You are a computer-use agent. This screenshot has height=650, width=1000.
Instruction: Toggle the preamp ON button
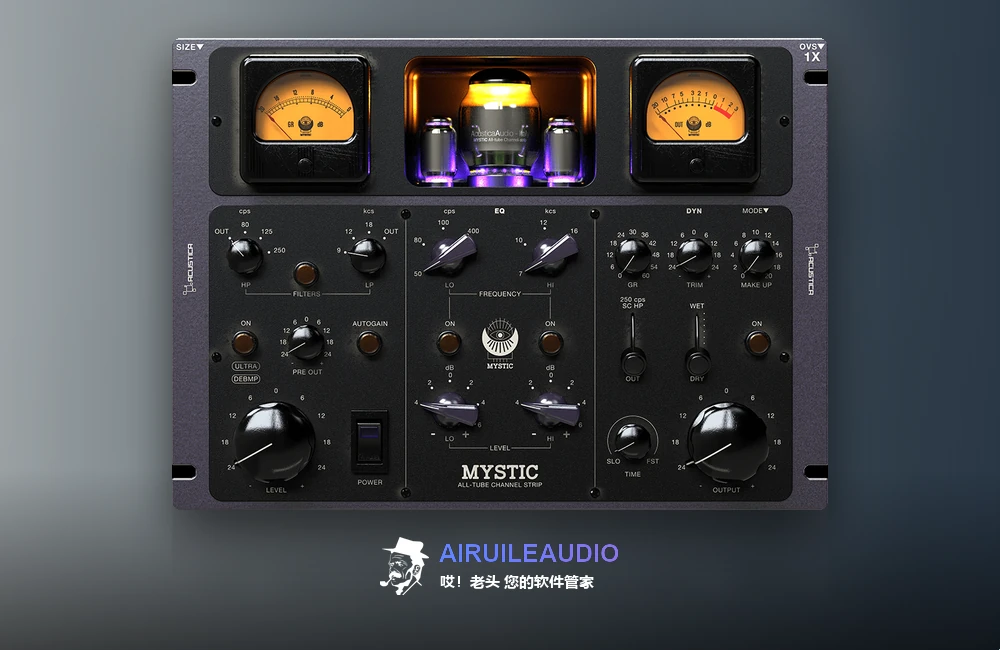(244, 343)
